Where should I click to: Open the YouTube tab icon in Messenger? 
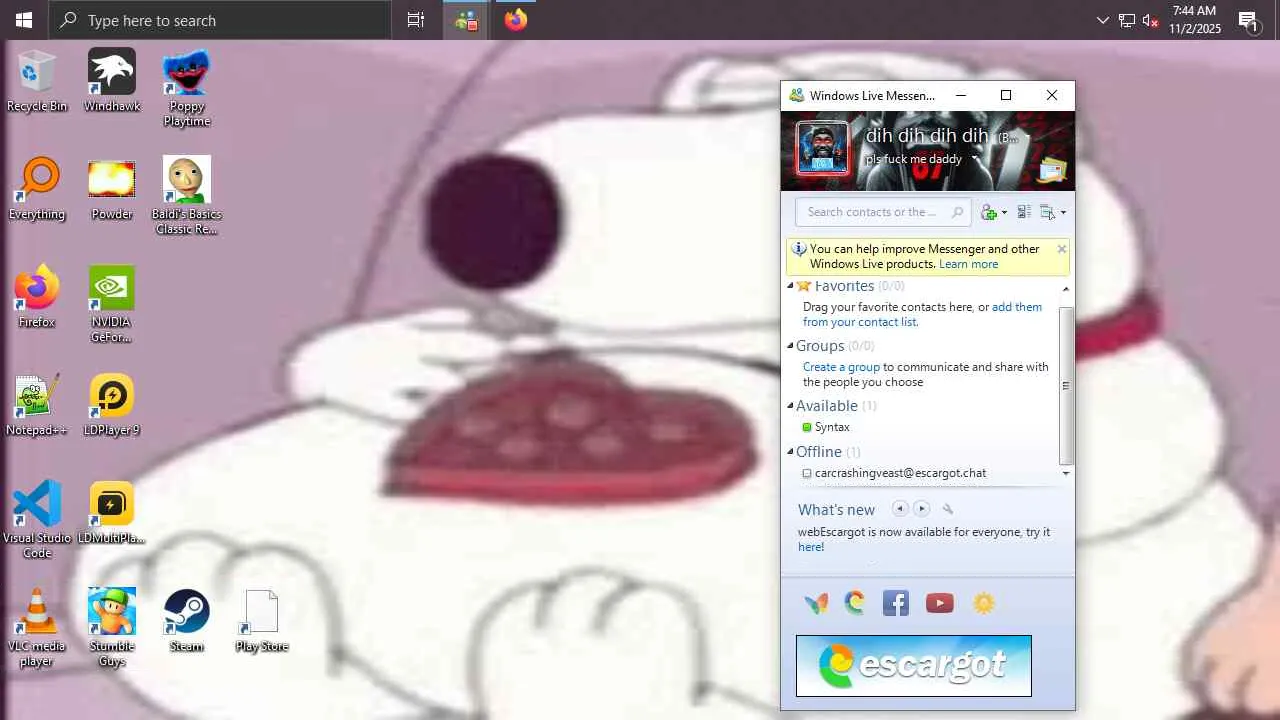pyautogui.click(x=939, y=603)
